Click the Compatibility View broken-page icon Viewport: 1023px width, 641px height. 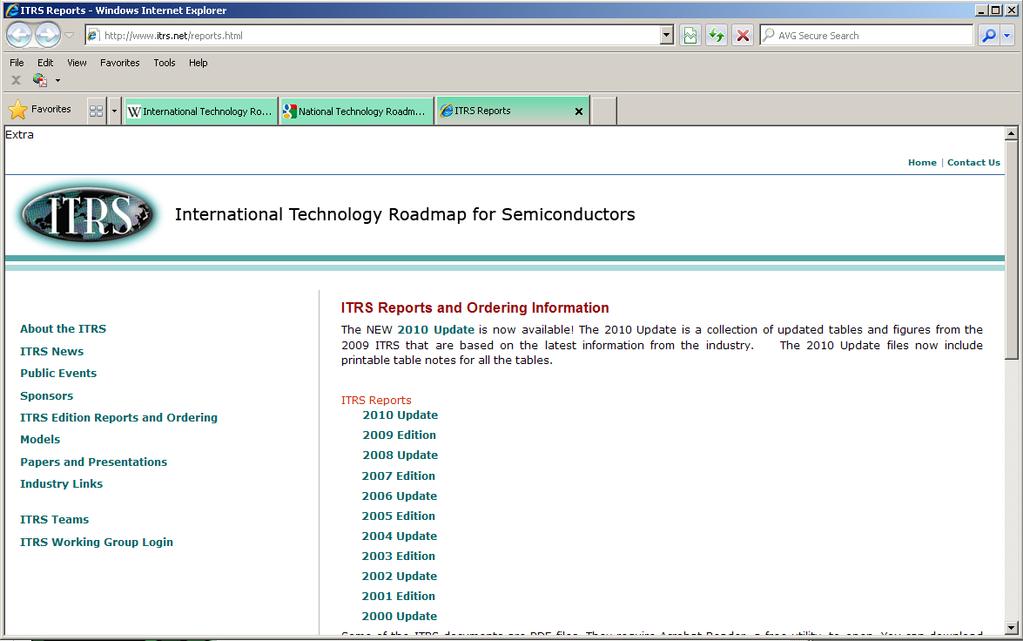(690, 35)
